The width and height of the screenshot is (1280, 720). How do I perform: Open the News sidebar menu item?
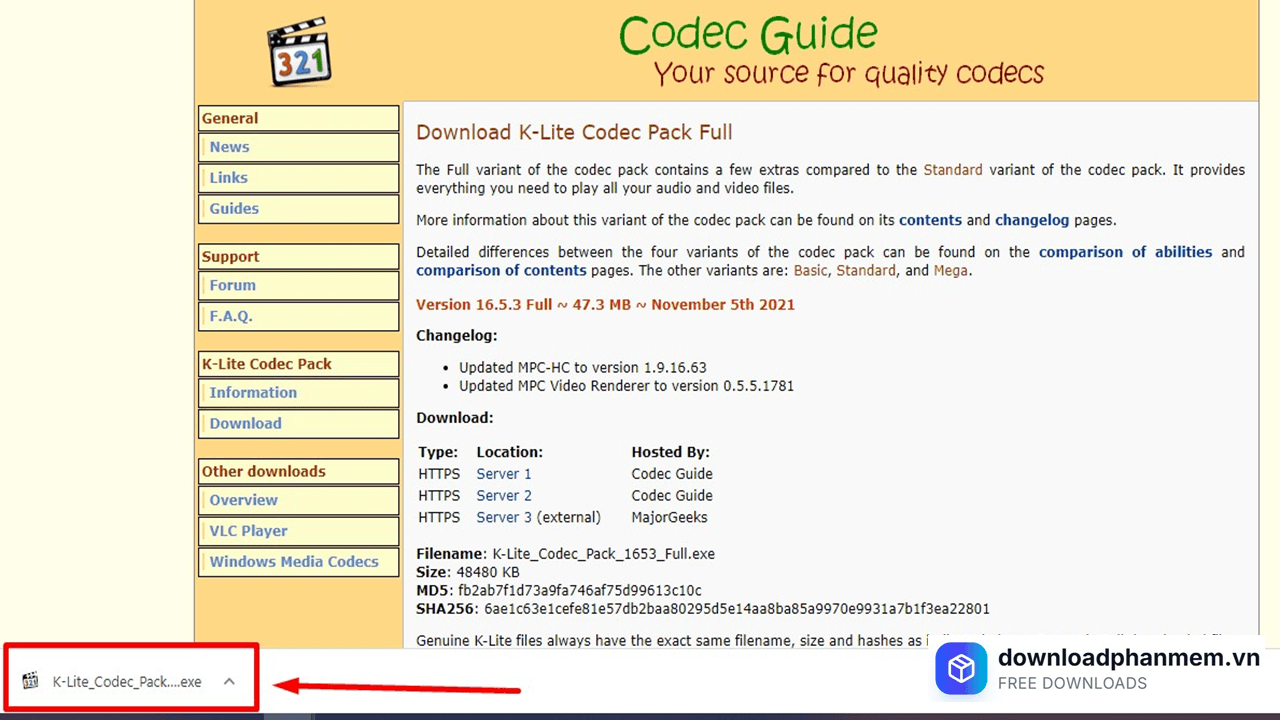(x=229, y=147)
